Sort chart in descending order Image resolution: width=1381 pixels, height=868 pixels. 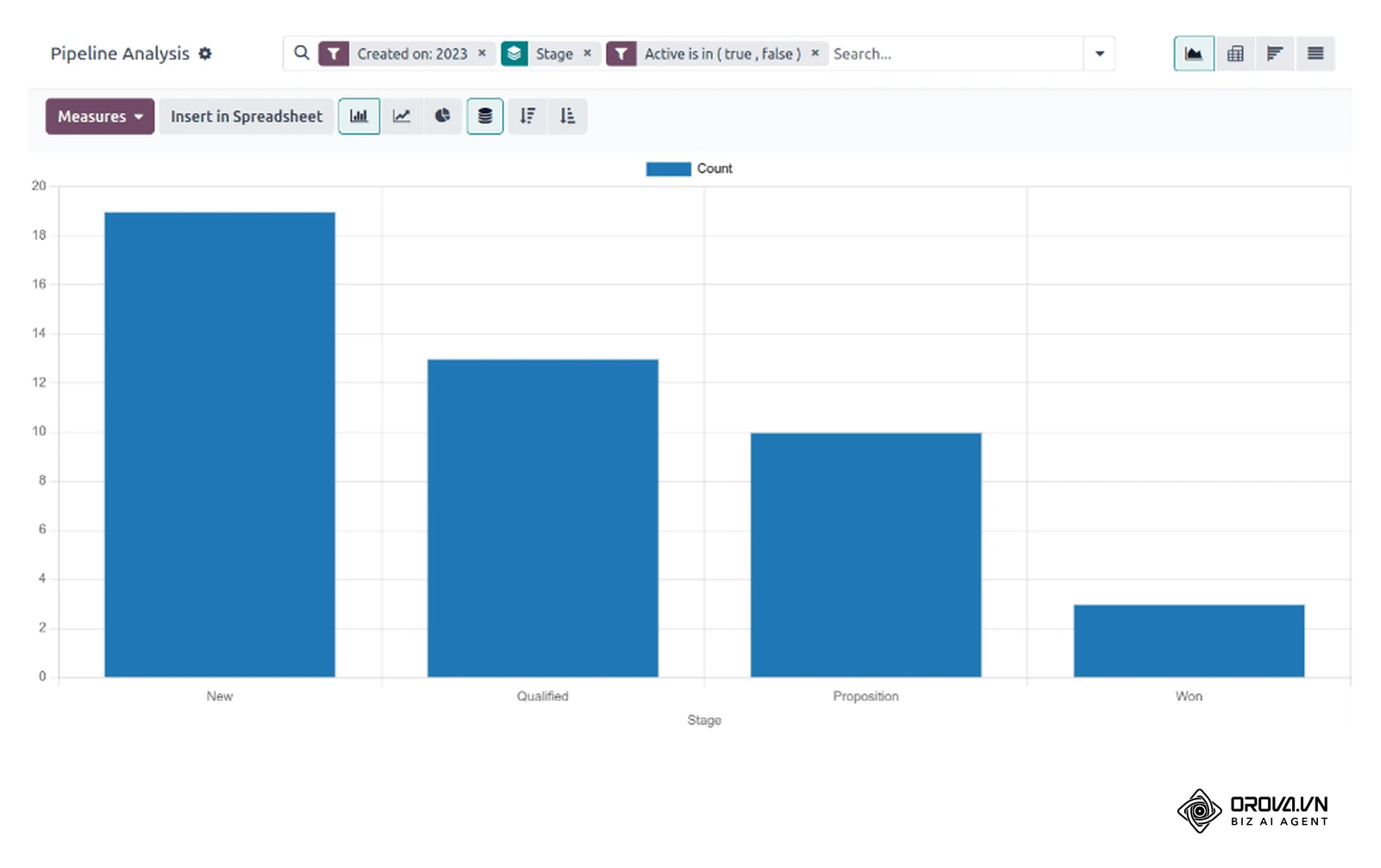click(527, 116)
